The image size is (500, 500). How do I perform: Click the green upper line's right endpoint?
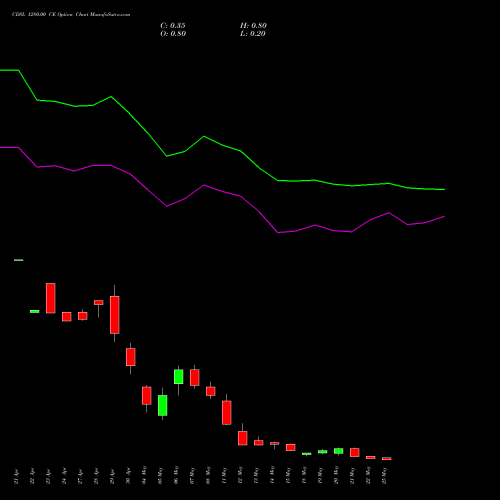click(445, 190)
